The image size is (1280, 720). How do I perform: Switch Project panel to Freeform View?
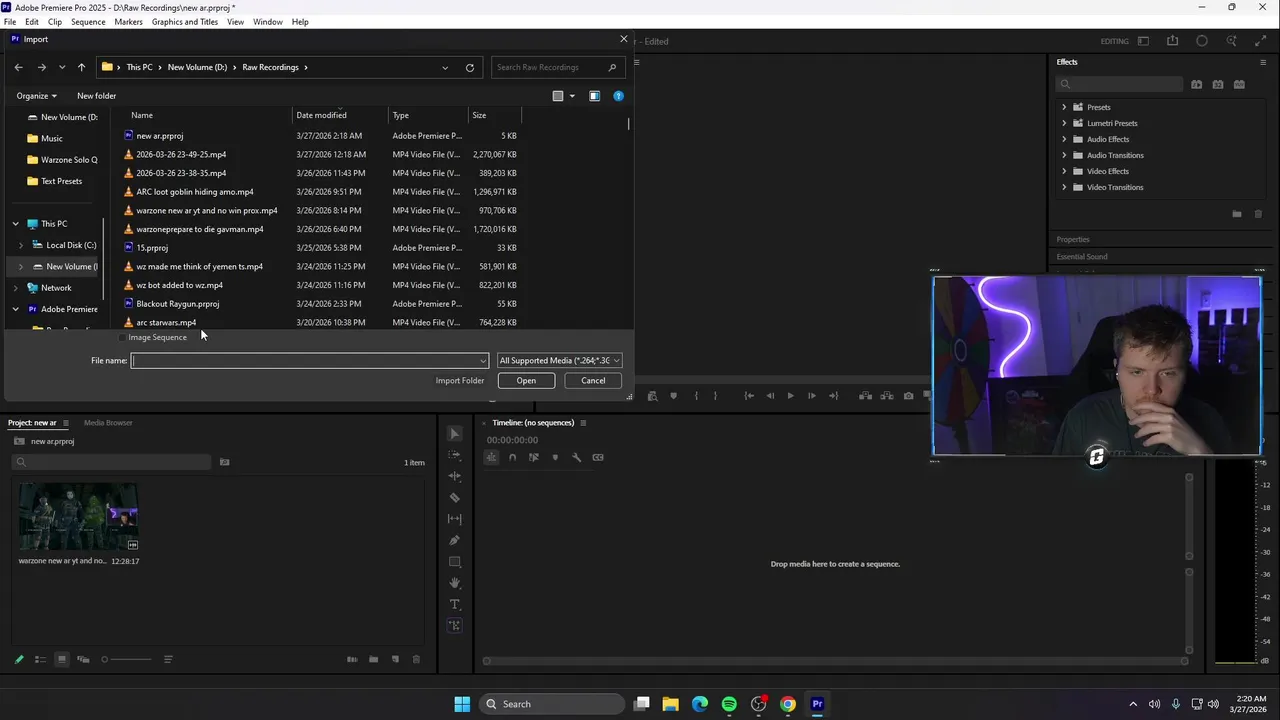[83, 659]
